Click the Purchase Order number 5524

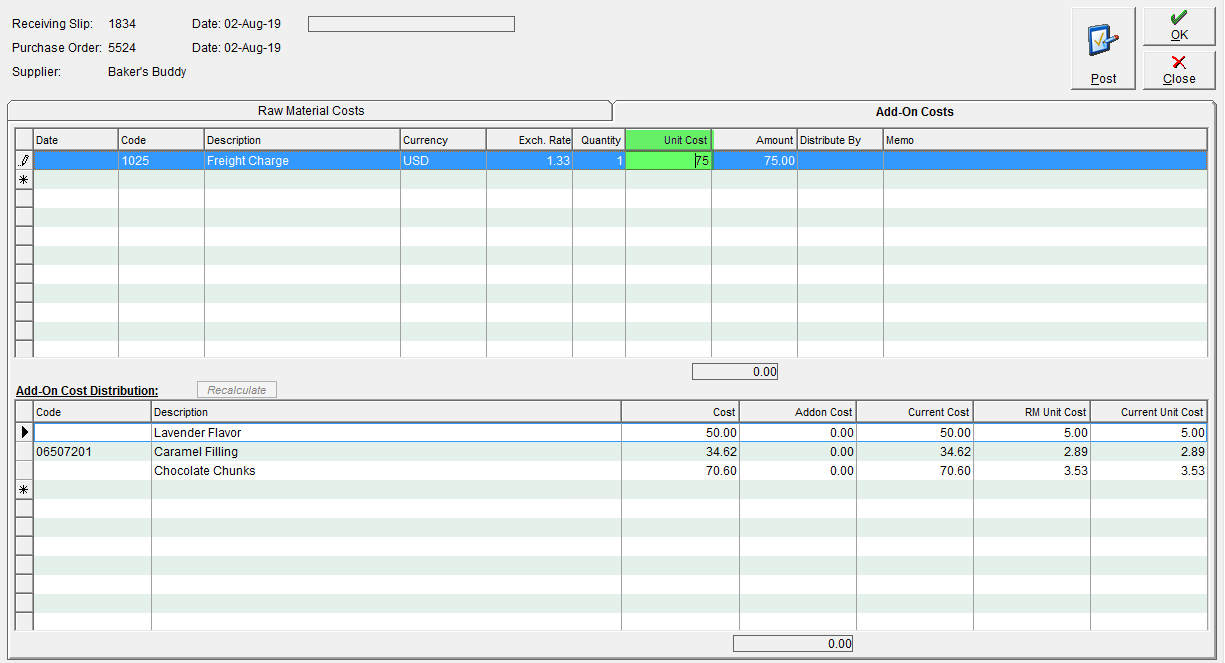(x=122, y=48)
